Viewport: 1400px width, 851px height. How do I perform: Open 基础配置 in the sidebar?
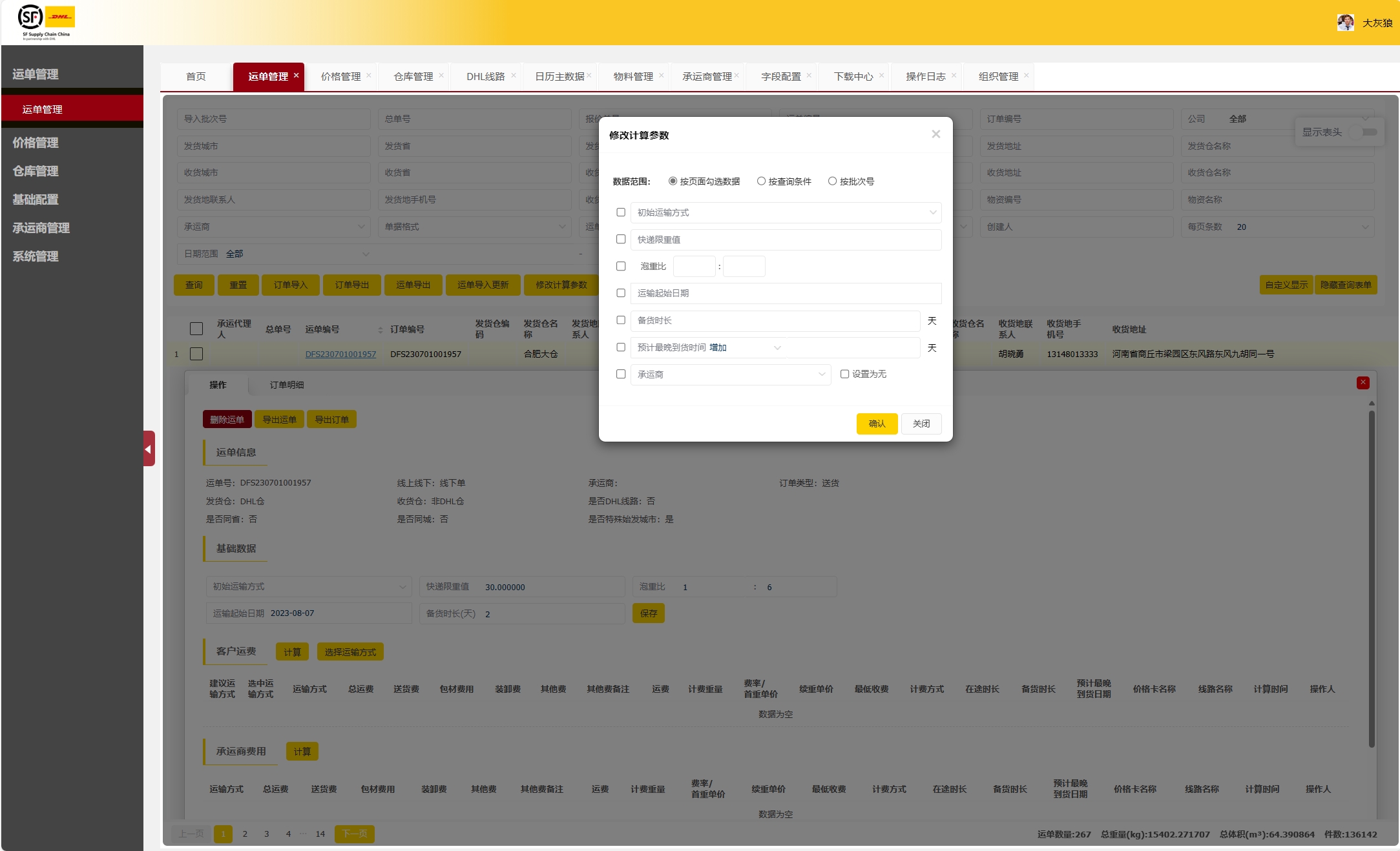tap(36, 200)
